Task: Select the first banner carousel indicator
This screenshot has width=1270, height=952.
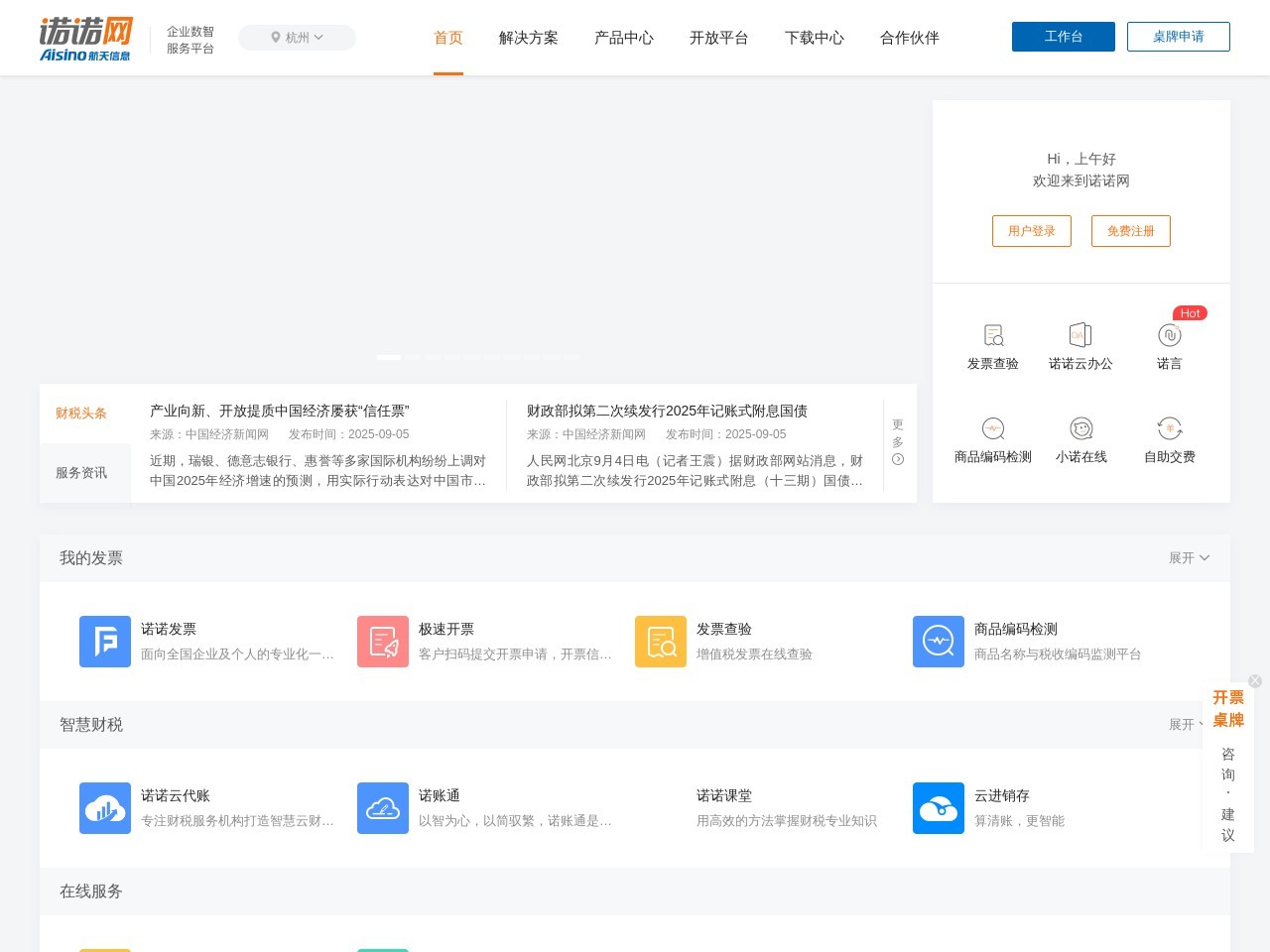Action: coord(389,357)
